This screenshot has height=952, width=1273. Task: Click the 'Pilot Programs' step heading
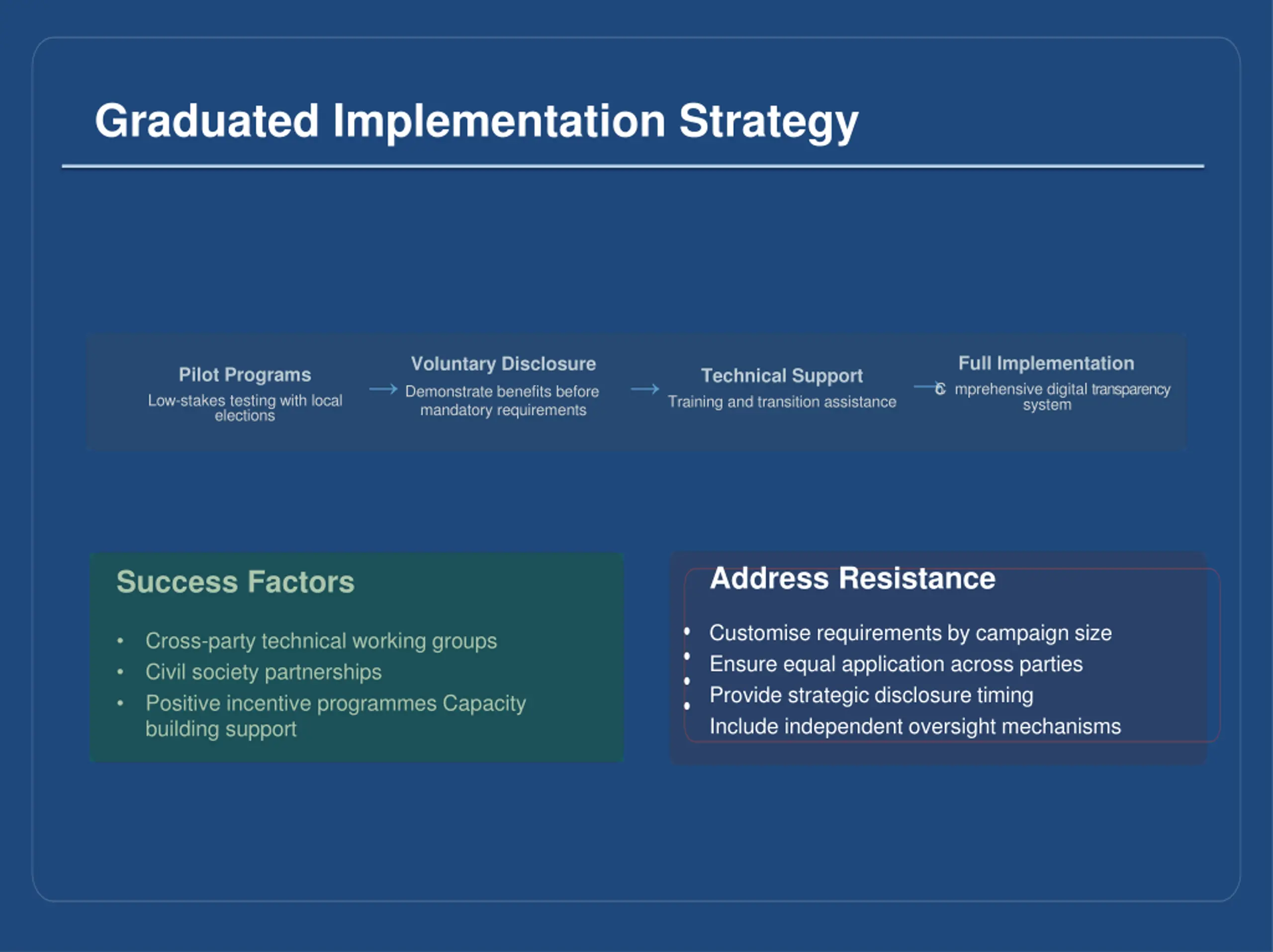tap(245, 375)
